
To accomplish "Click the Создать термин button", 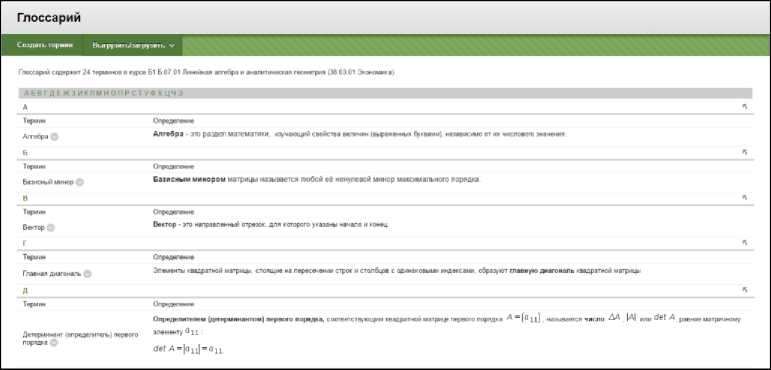I will pyautogui.click(x=45, y=45).
